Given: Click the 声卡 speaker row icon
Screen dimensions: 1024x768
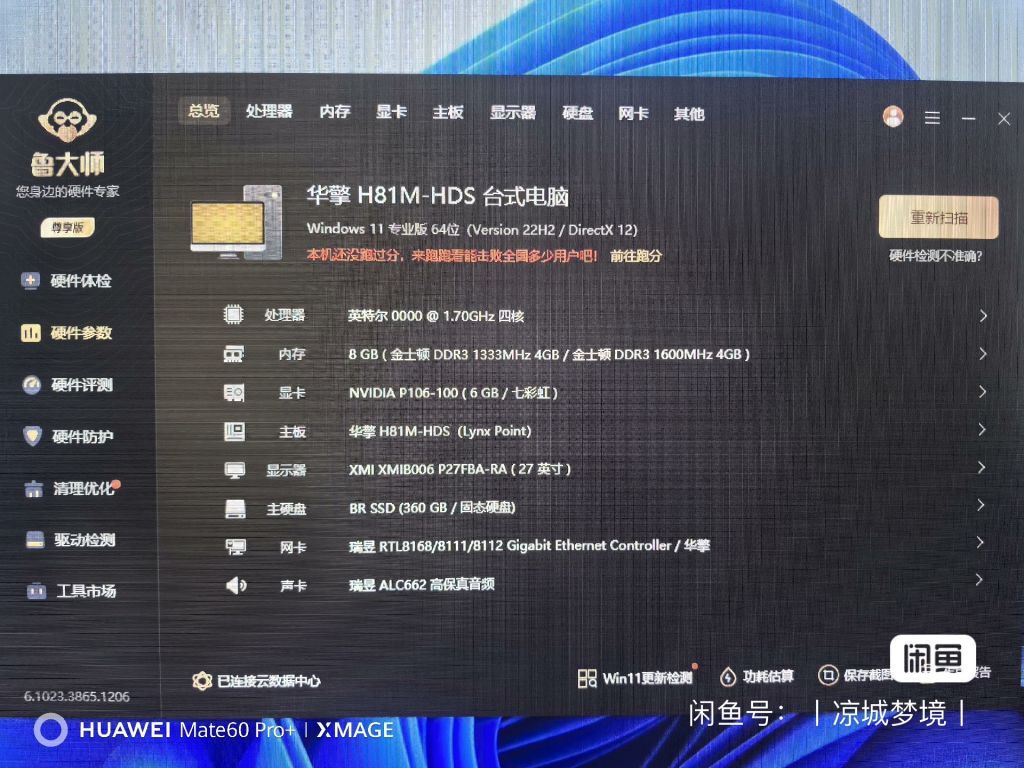Looking at the screenshot, I should 236,585.
